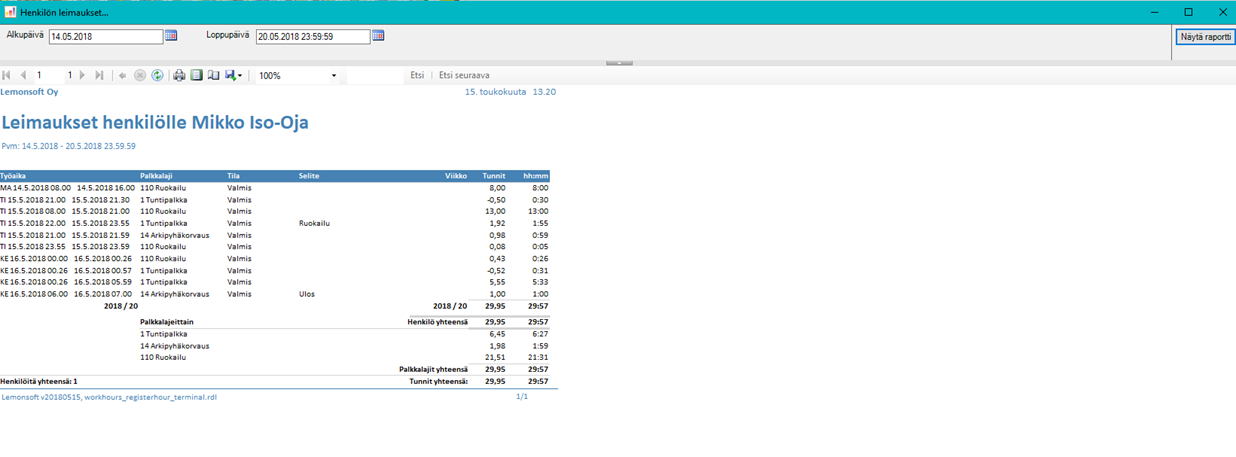Open the Loppupäivä calendar picker
The image size is (1236, 457).
coord(378,36)
